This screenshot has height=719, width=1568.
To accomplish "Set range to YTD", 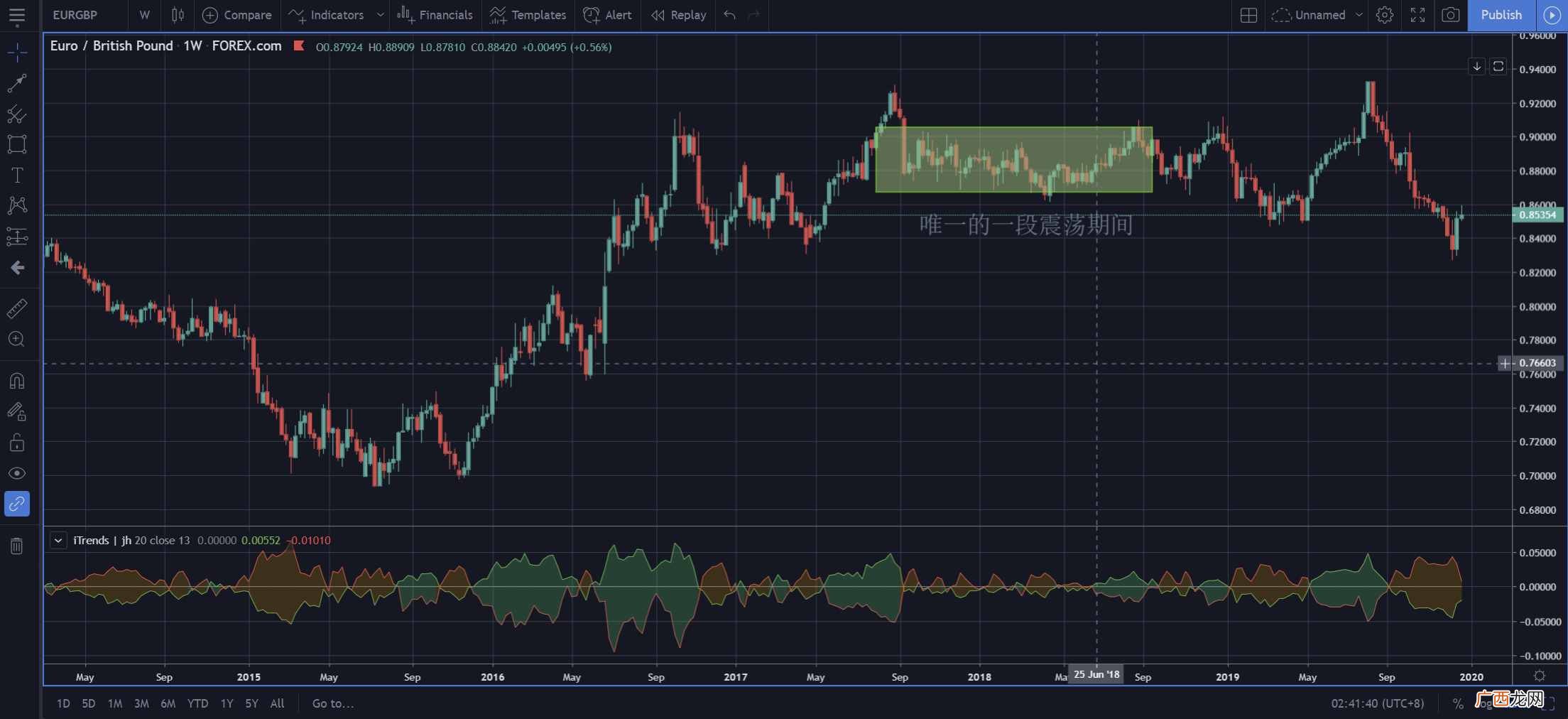I will pyautogui.click(x=197, y=703).
